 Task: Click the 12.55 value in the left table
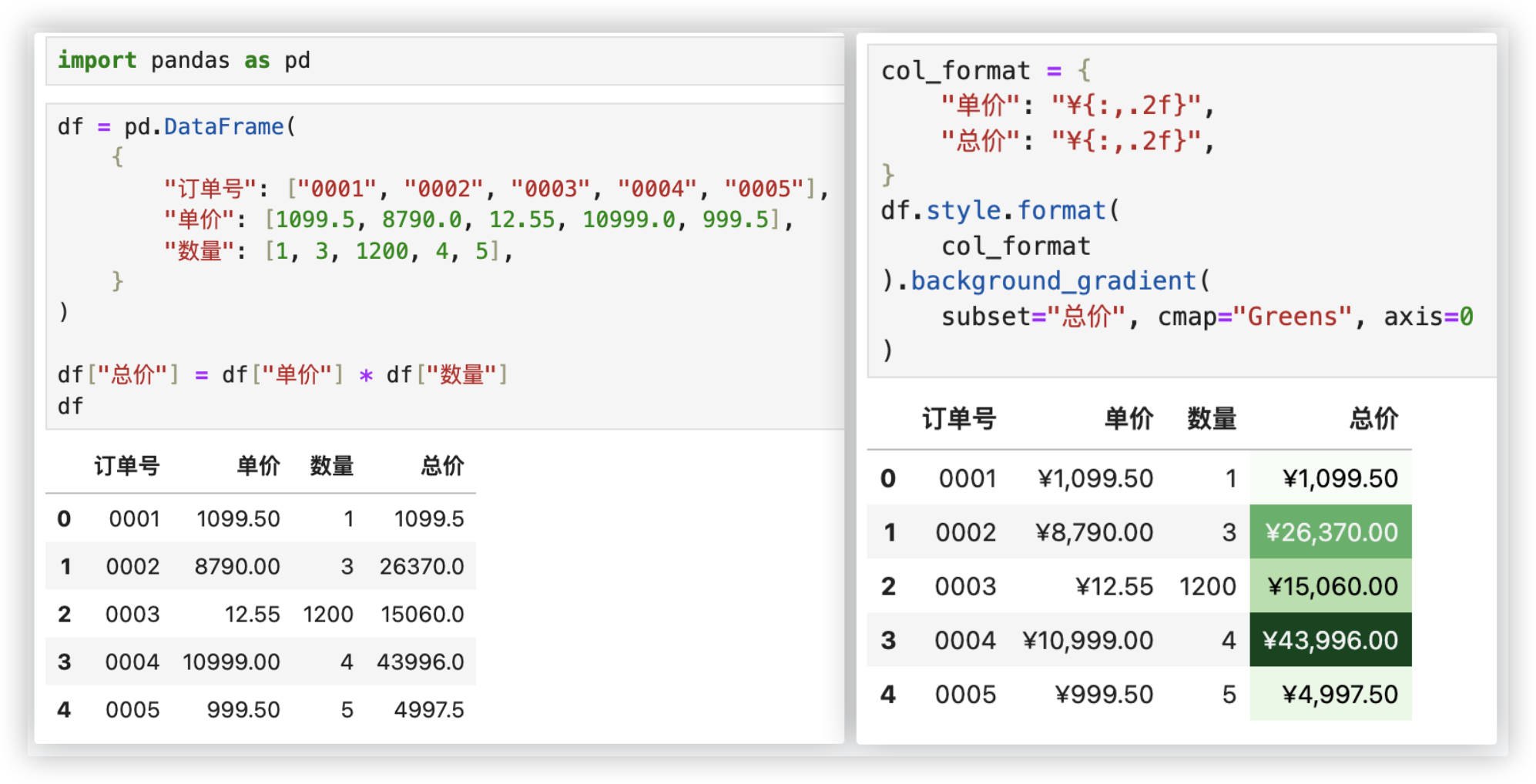click(x=252, y=615)
